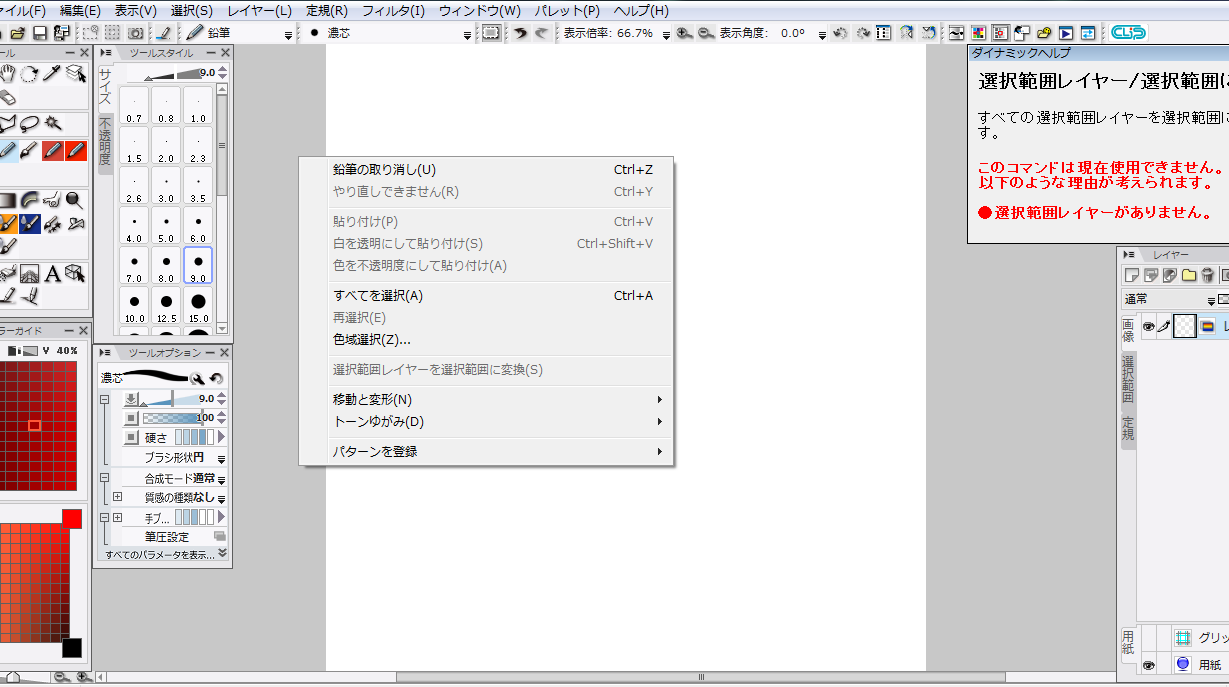Screen dimensions: 1229x687
Task: Select the rotate canvas tool
Action: [x=30, y=74]
